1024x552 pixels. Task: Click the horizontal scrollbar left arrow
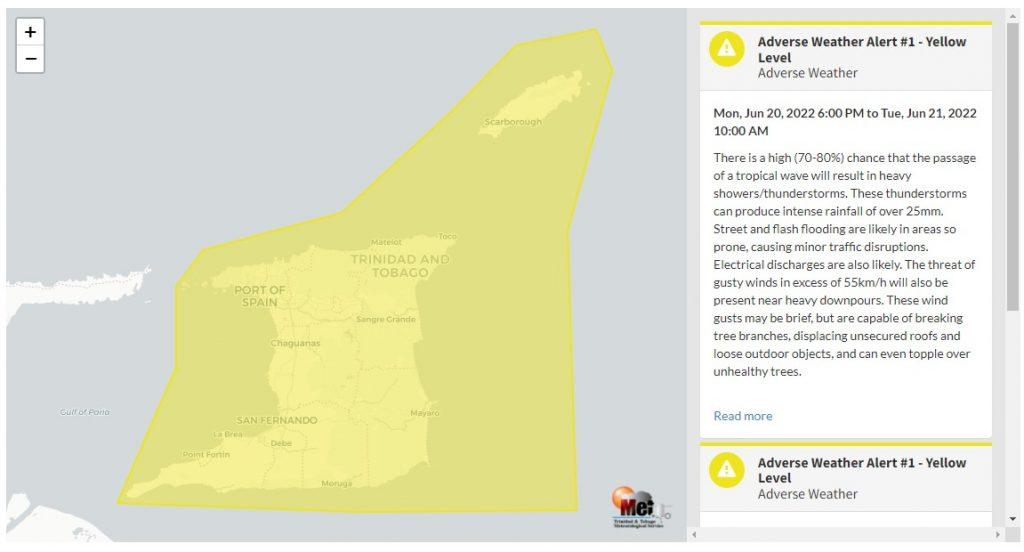pyautogui.click(x=694, y=534)
